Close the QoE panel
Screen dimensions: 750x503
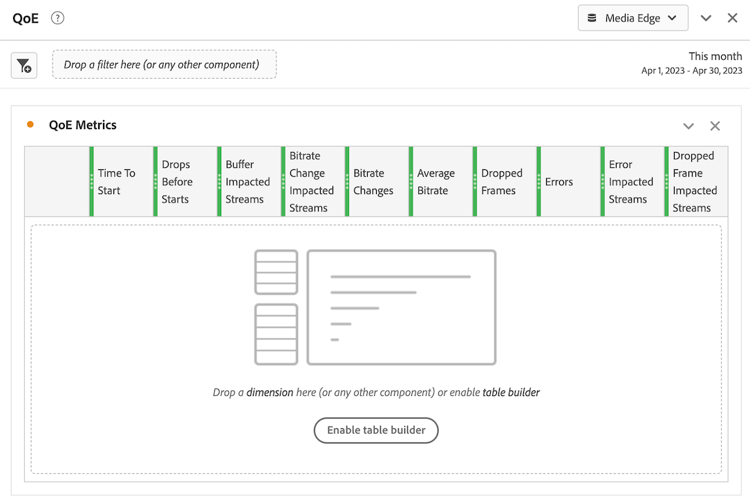[x=732, y=18]
